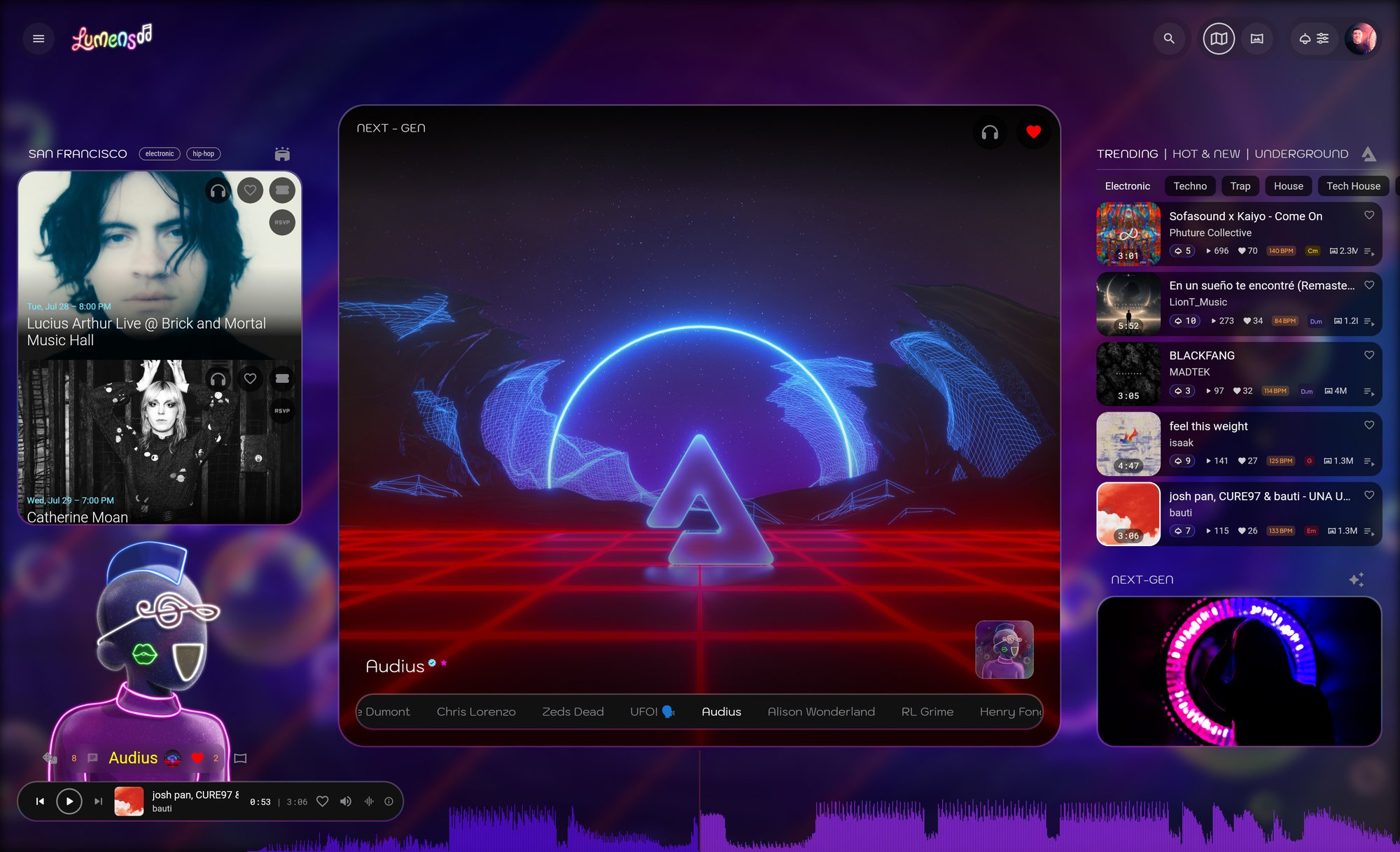The width and height of the screenshot is (1400, 852).
Task: Filter by House genre
Action: 1289,186
